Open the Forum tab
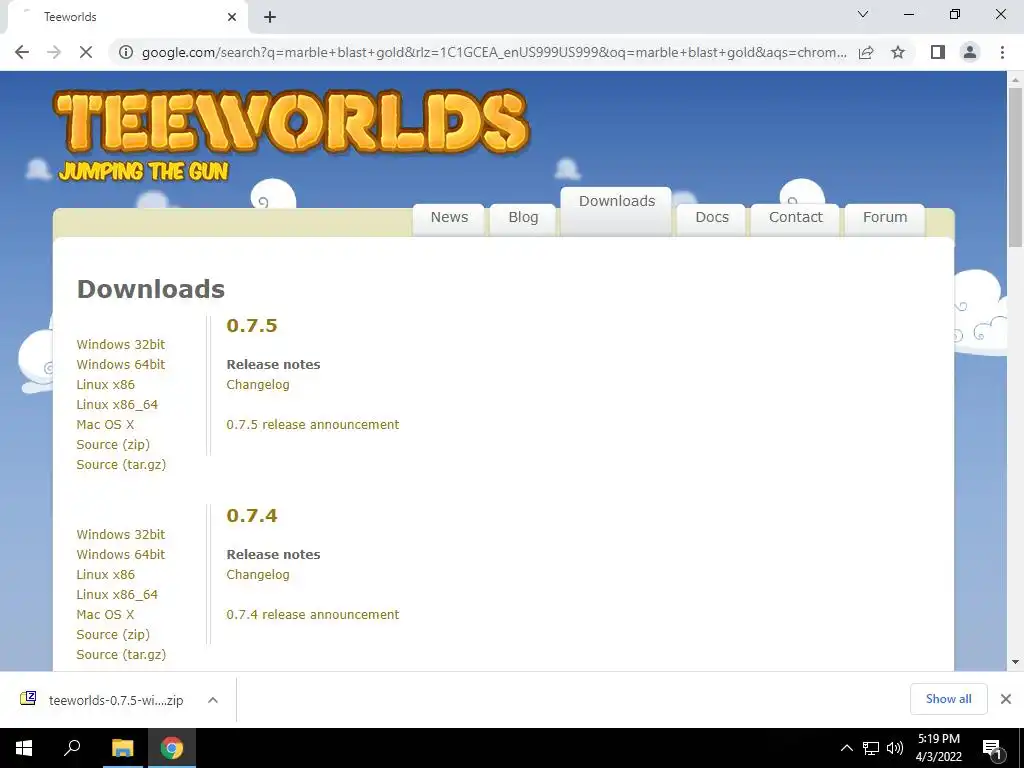 pos(885,217)
